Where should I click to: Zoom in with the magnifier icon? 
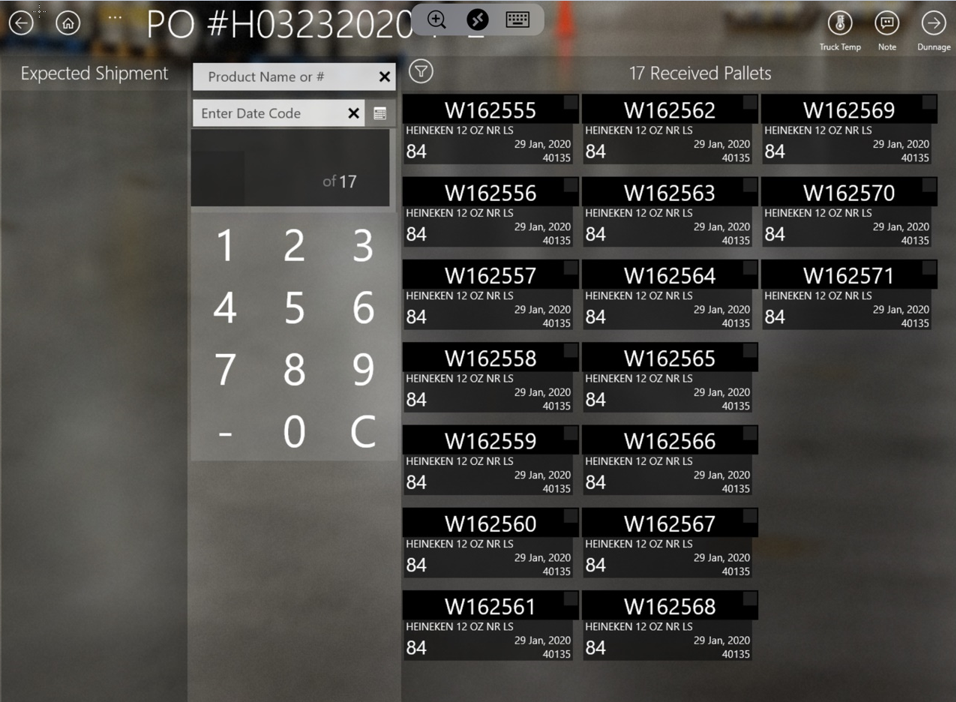[437, 20]
